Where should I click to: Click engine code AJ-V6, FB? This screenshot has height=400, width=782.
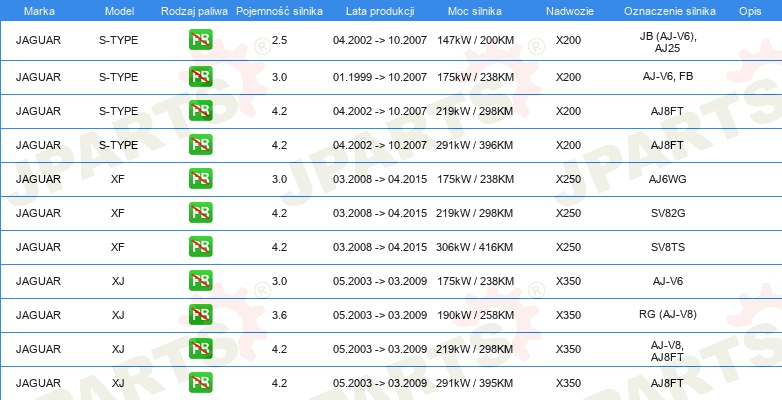point(668,76)
